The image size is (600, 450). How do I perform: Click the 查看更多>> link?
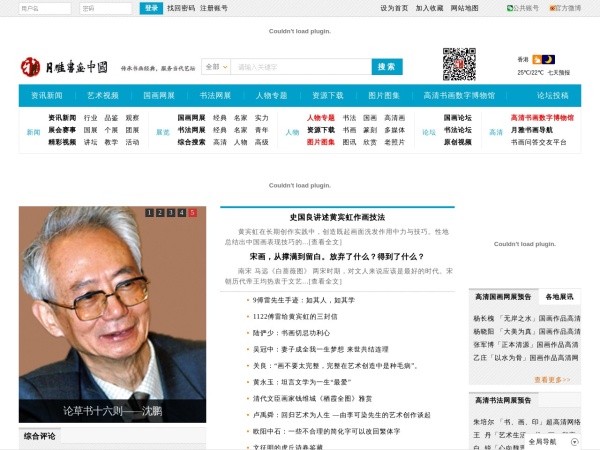552,380
